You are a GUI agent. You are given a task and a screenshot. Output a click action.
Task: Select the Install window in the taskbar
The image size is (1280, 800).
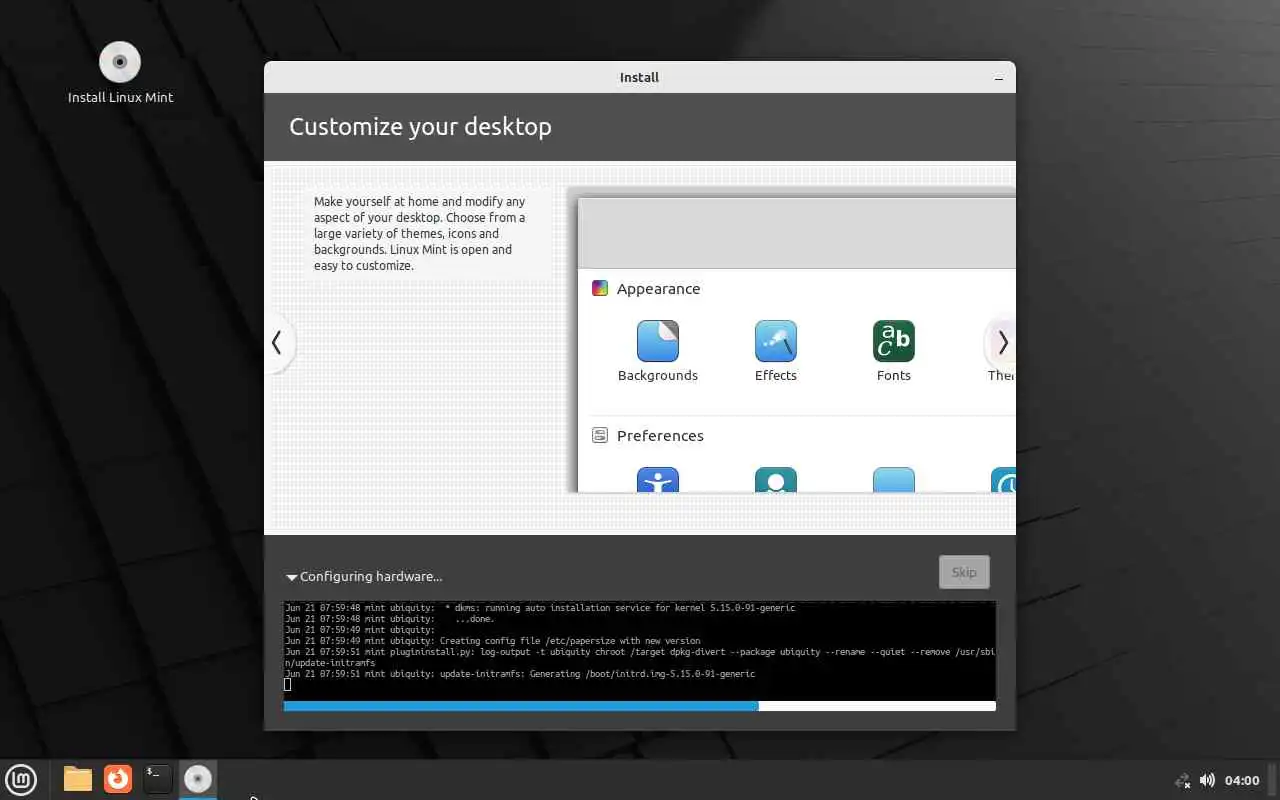[x=198, y=779]
